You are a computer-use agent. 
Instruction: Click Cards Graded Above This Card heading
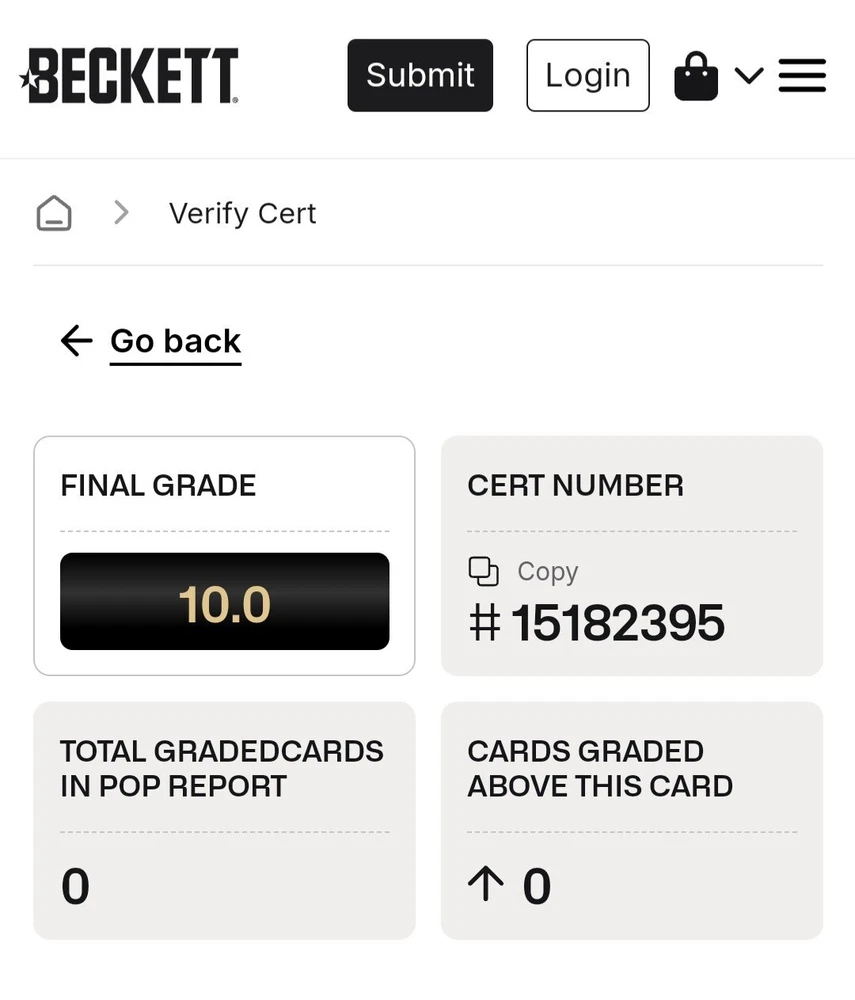point(599,768)
